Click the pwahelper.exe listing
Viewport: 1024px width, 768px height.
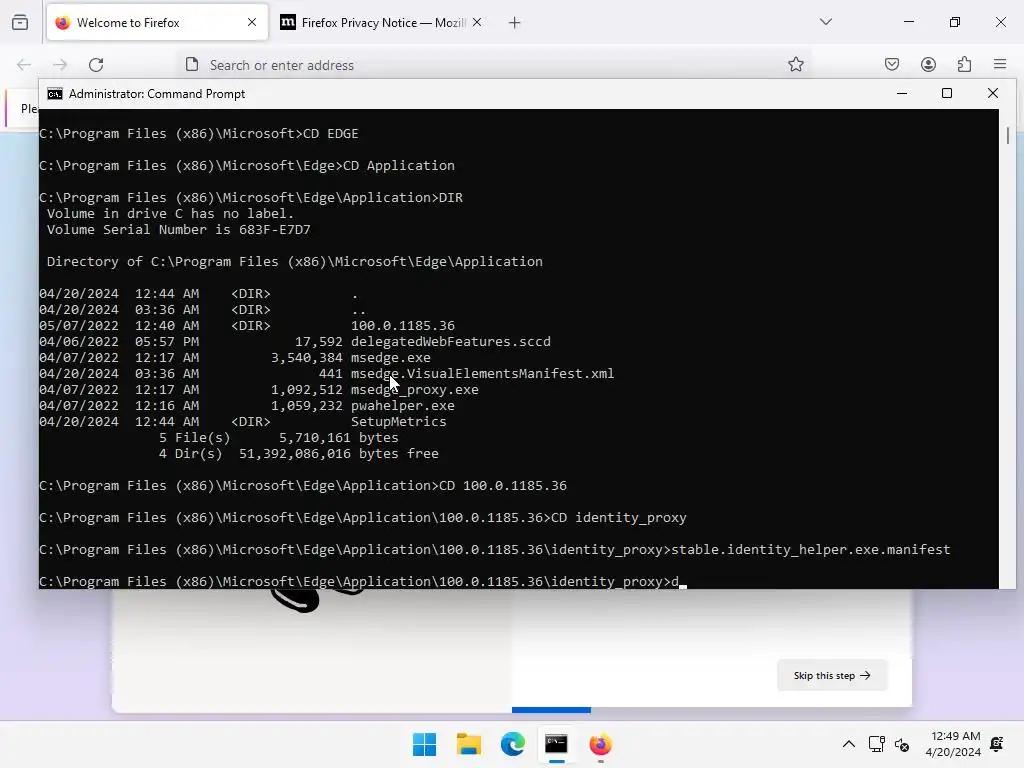click(x=402, y=406)
